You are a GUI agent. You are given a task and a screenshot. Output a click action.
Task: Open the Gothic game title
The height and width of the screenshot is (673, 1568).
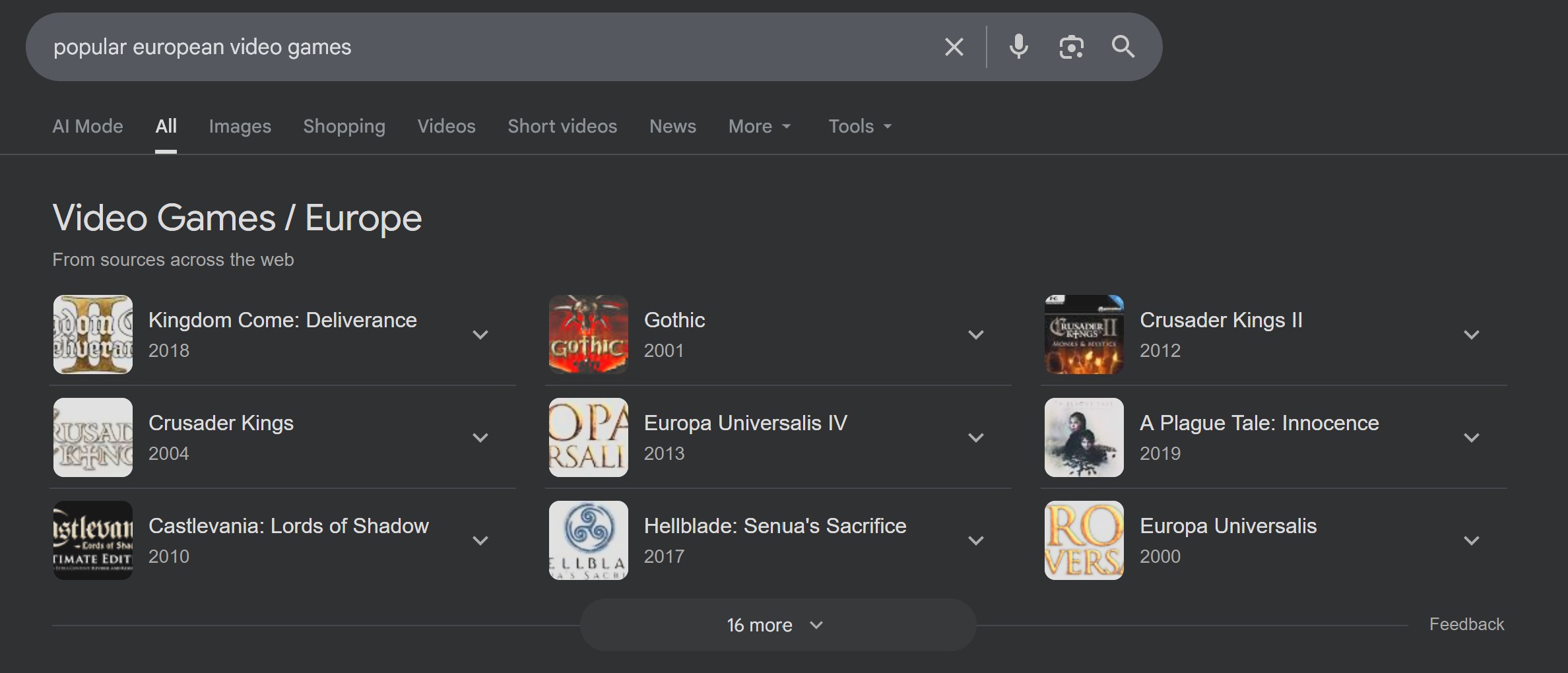pyautogui.click(x=674, y=320)
